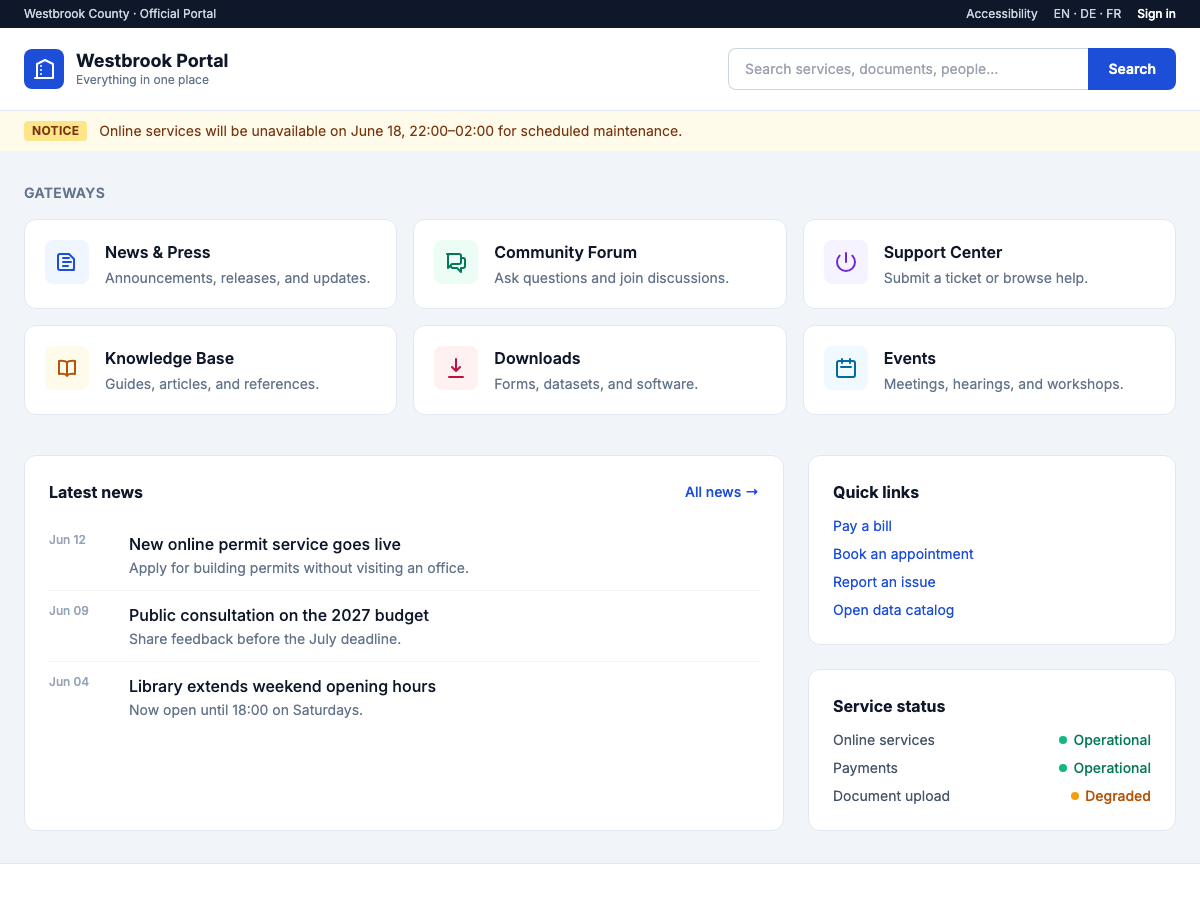This screenshot has height=900, width=1200.
Task: Click the Westbrook Portal building logo icon
Action: (x=44, y=69)
